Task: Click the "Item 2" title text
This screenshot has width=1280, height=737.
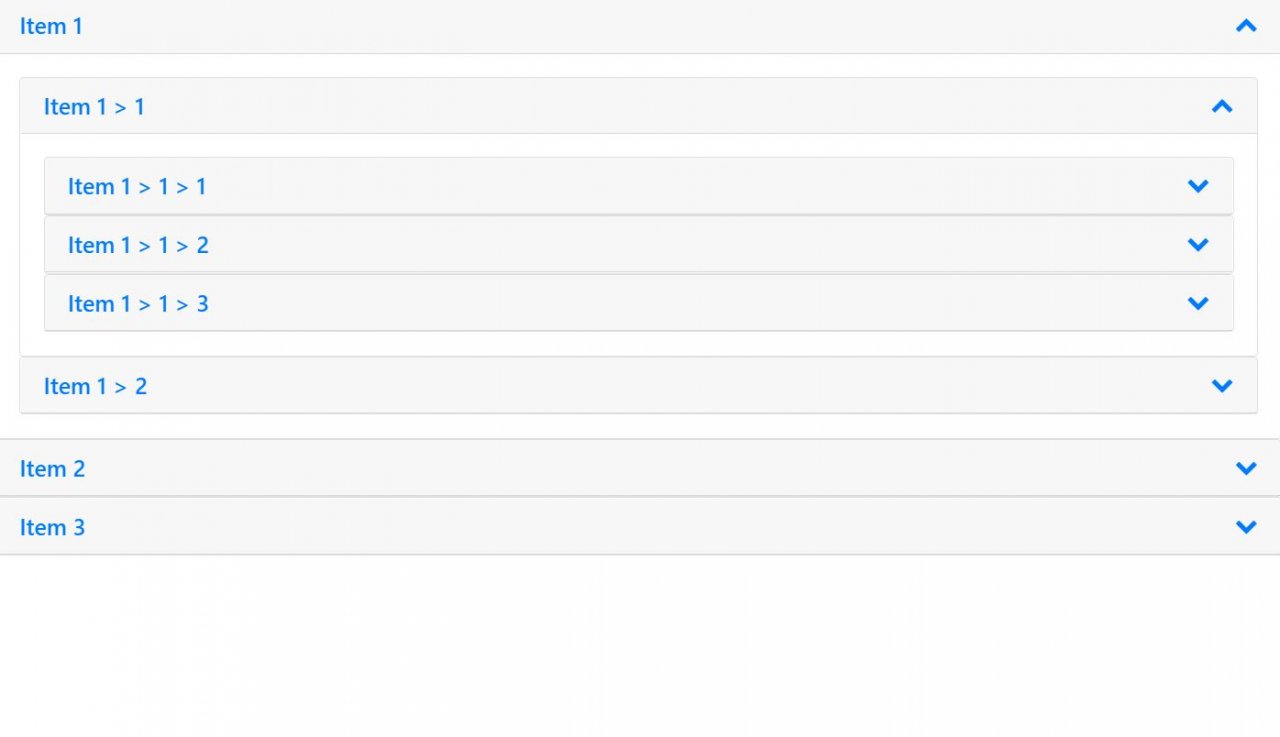Action: coord(52,468)
